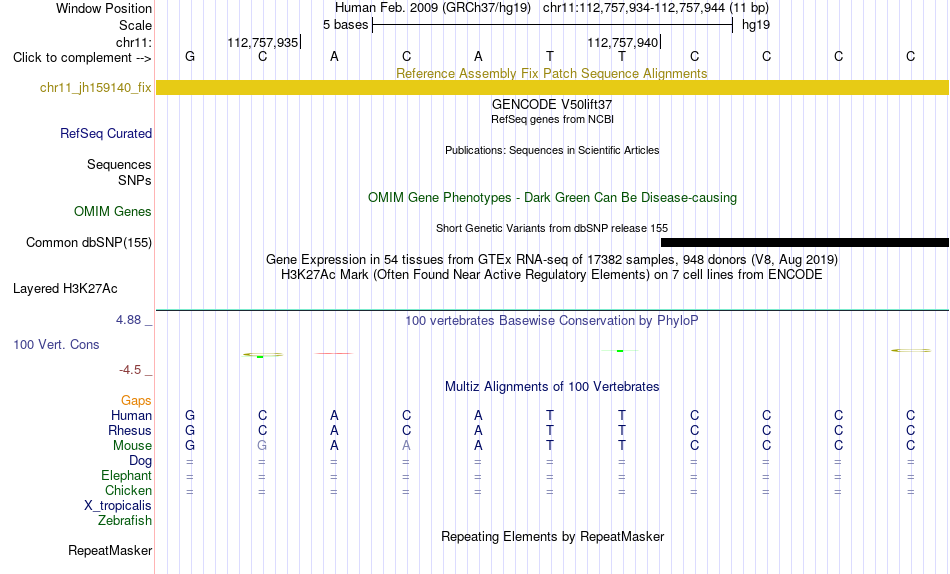Image resolution: width=950 pixels, height=574 pixels.
Task: Click the G base in the reference sequence row
Action: pos(190,56)
